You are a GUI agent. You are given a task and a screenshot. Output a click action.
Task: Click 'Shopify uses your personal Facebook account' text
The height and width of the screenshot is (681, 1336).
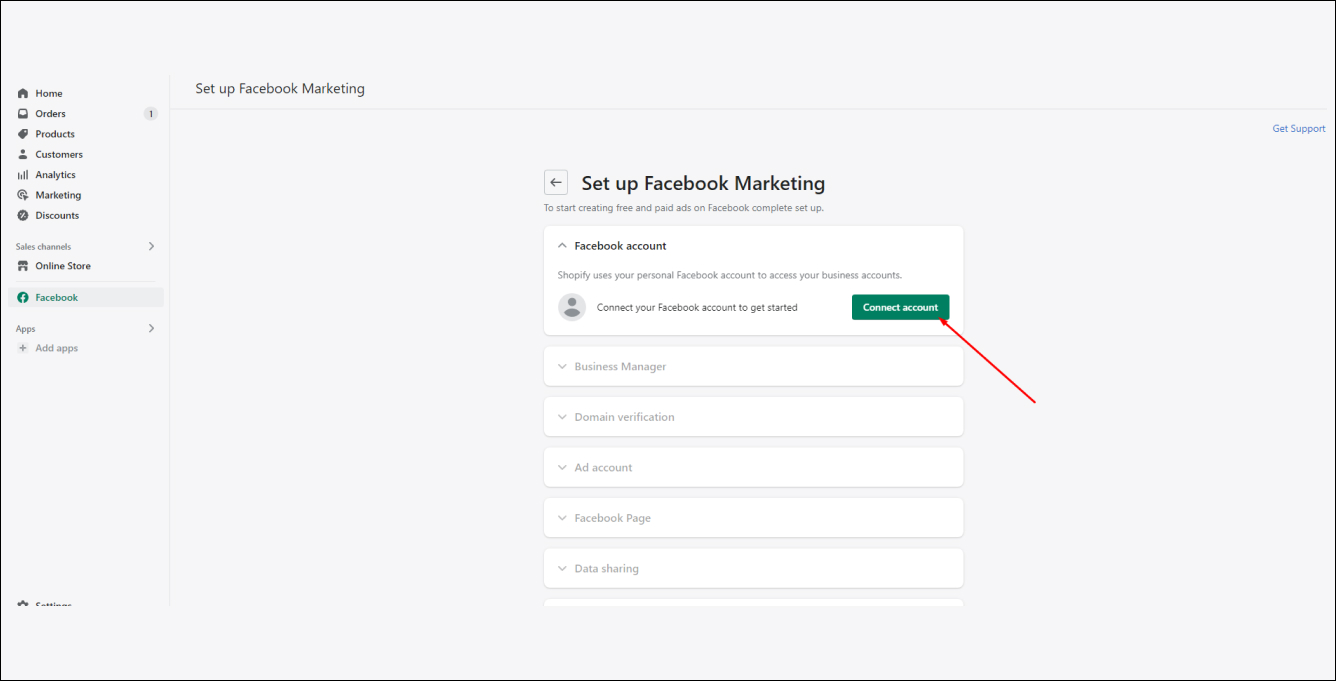(730, 275)
